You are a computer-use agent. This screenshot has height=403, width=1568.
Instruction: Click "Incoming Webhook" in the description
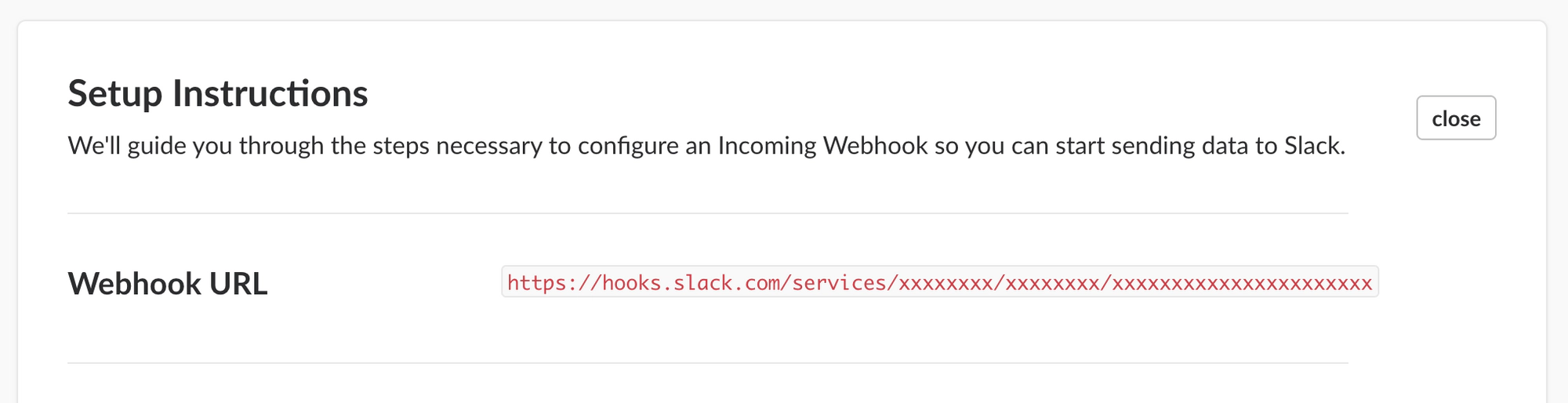point(822,146)
